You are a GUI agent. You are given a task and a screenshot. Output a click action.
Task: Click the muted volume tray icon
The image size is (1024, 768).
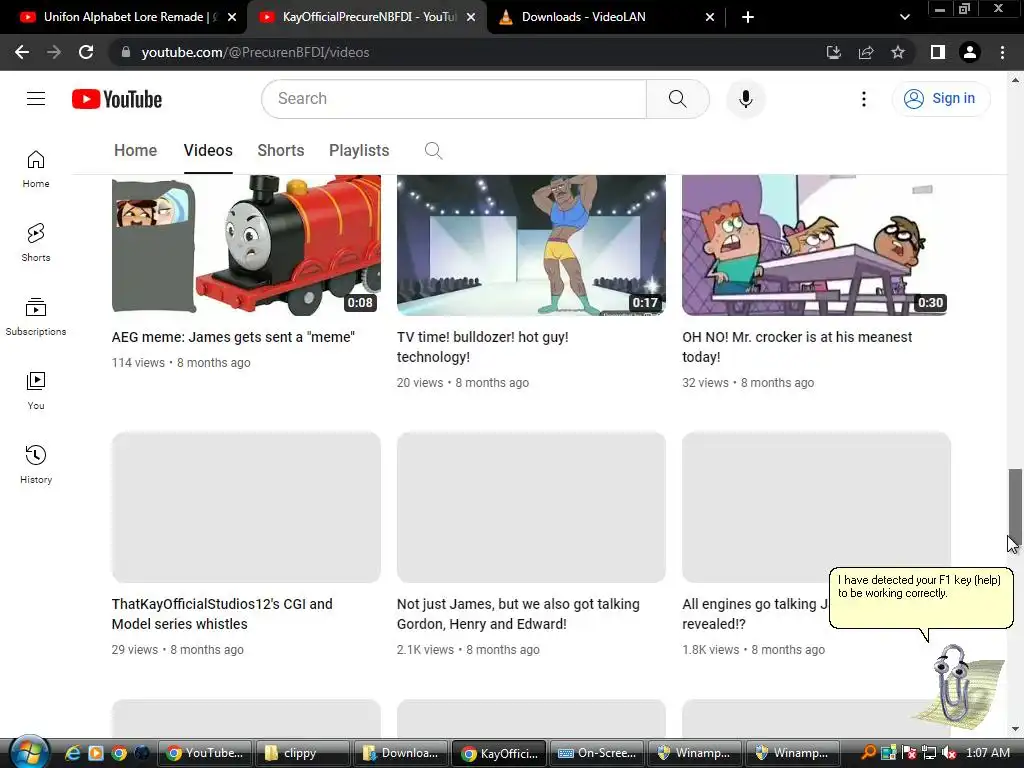948,753
